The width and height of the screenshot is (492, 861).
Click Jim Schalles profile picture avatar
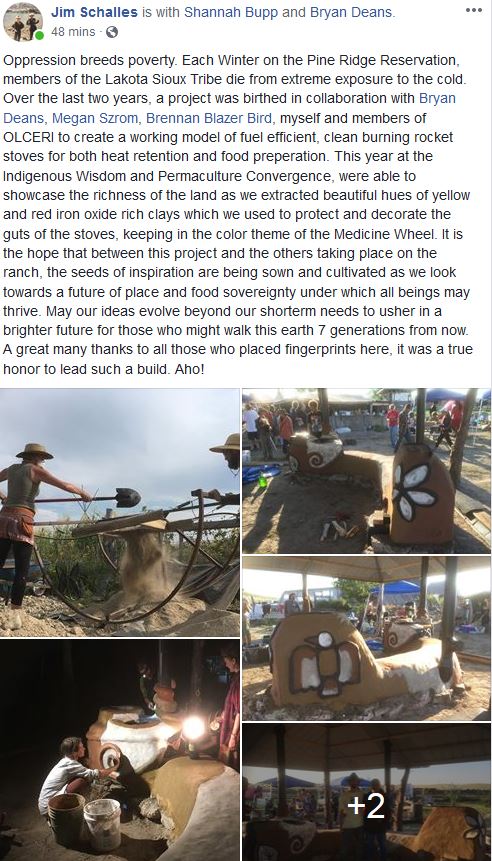[23, 22]
